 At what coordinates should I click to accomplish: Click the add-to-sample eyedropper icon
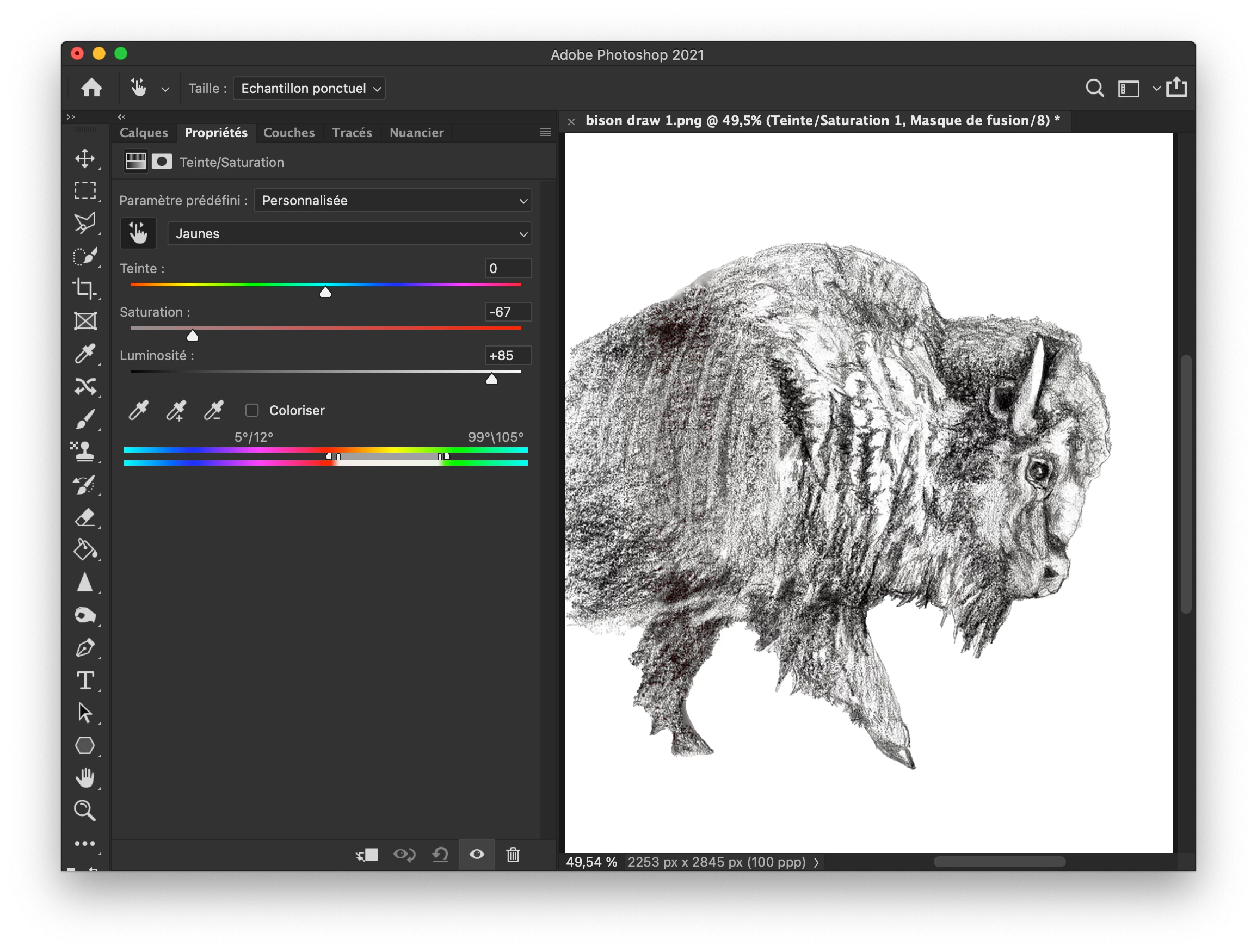(176, 410)
